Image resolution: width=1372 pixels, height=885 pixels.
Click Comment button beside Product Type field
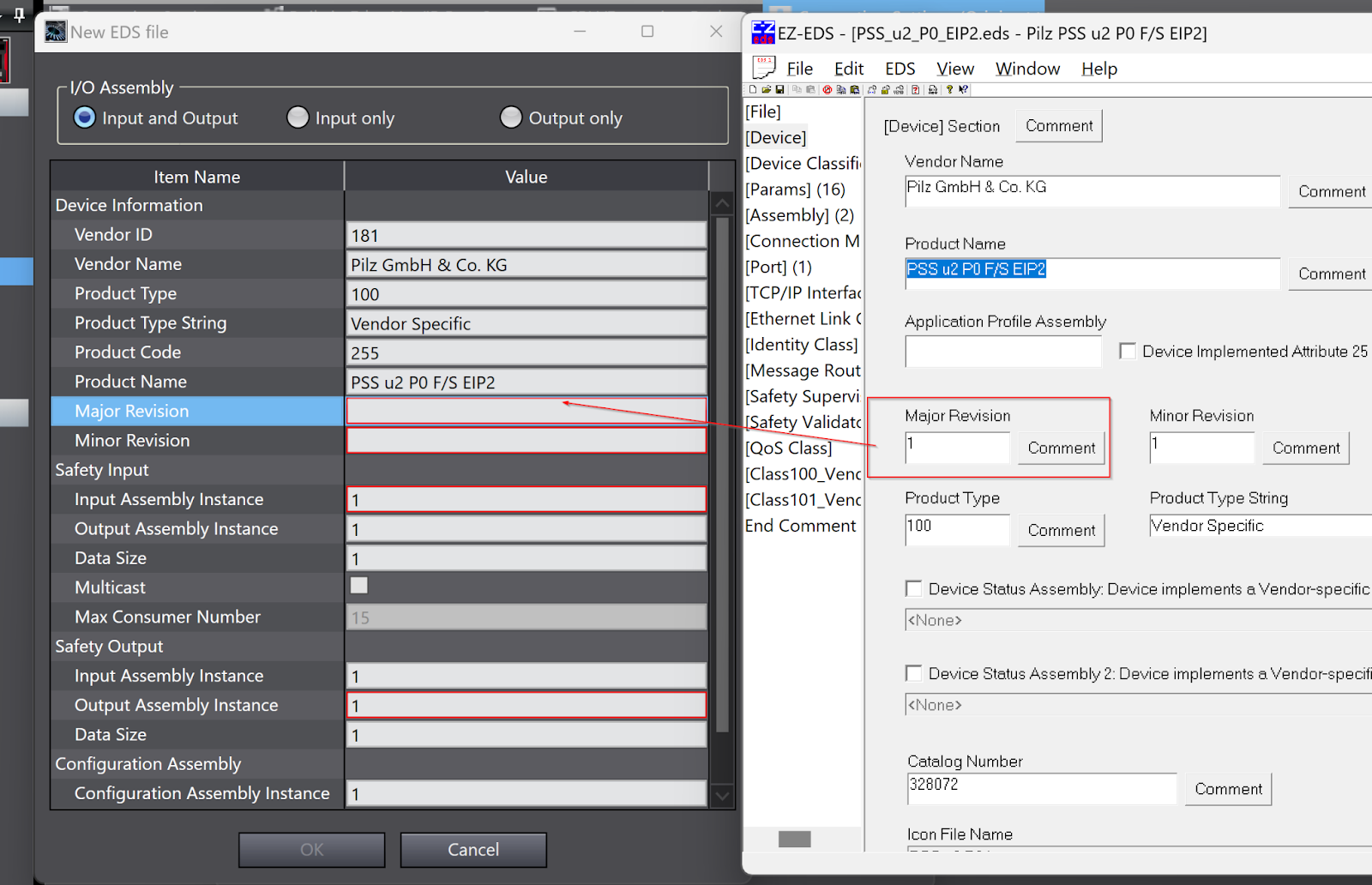click(1062, 530)
